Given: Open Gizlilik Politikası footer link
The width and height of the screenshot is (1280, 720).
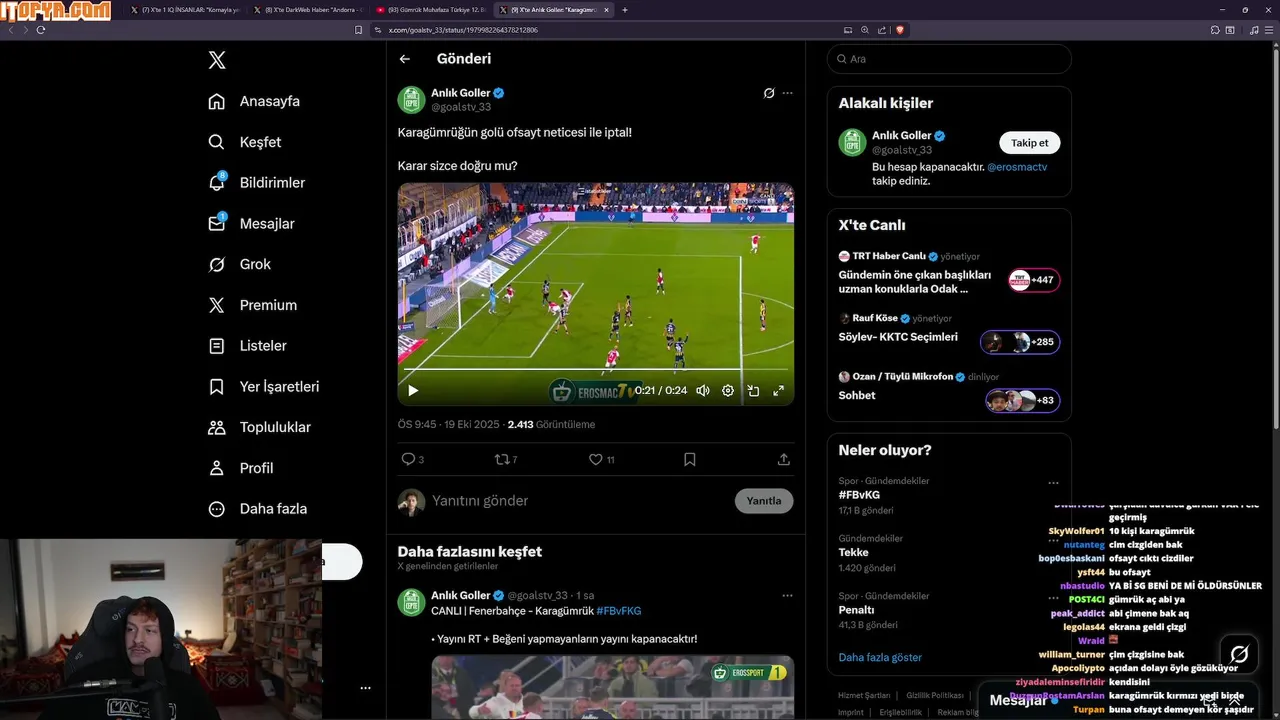Looking at the screenshot, I should pyautogui.click(x=935, y=695).
